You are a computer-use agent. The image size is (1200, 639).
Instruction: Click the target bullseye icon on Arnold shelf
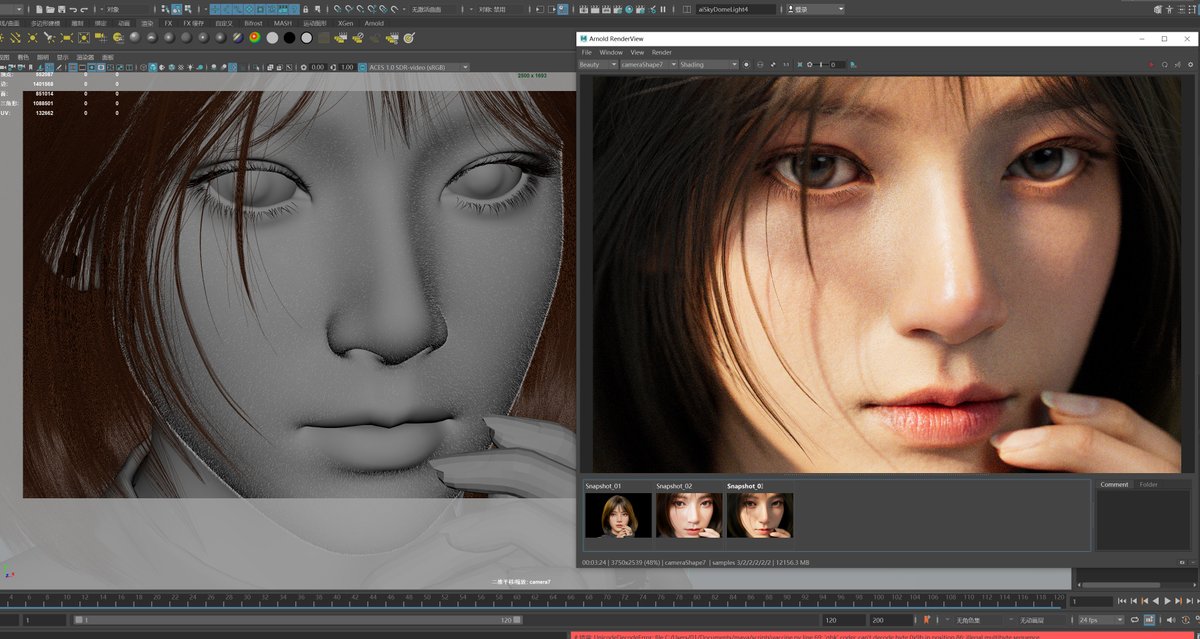(x=409, y=37)
